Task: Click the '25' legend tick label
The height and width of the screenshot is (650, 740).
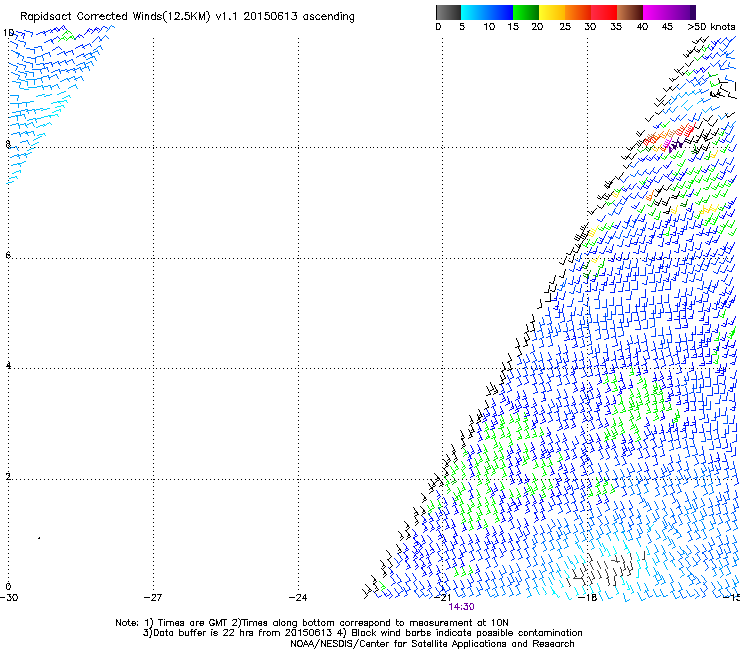Action: coord(565,27)
